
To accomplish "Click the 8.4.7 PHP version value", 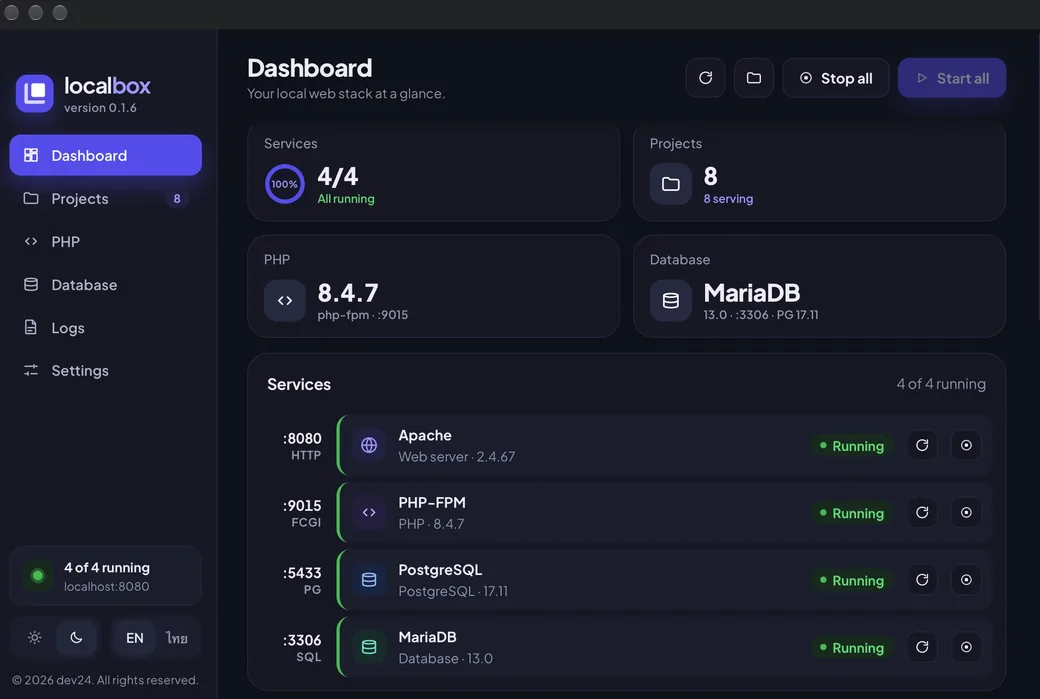I will (348, 292).
